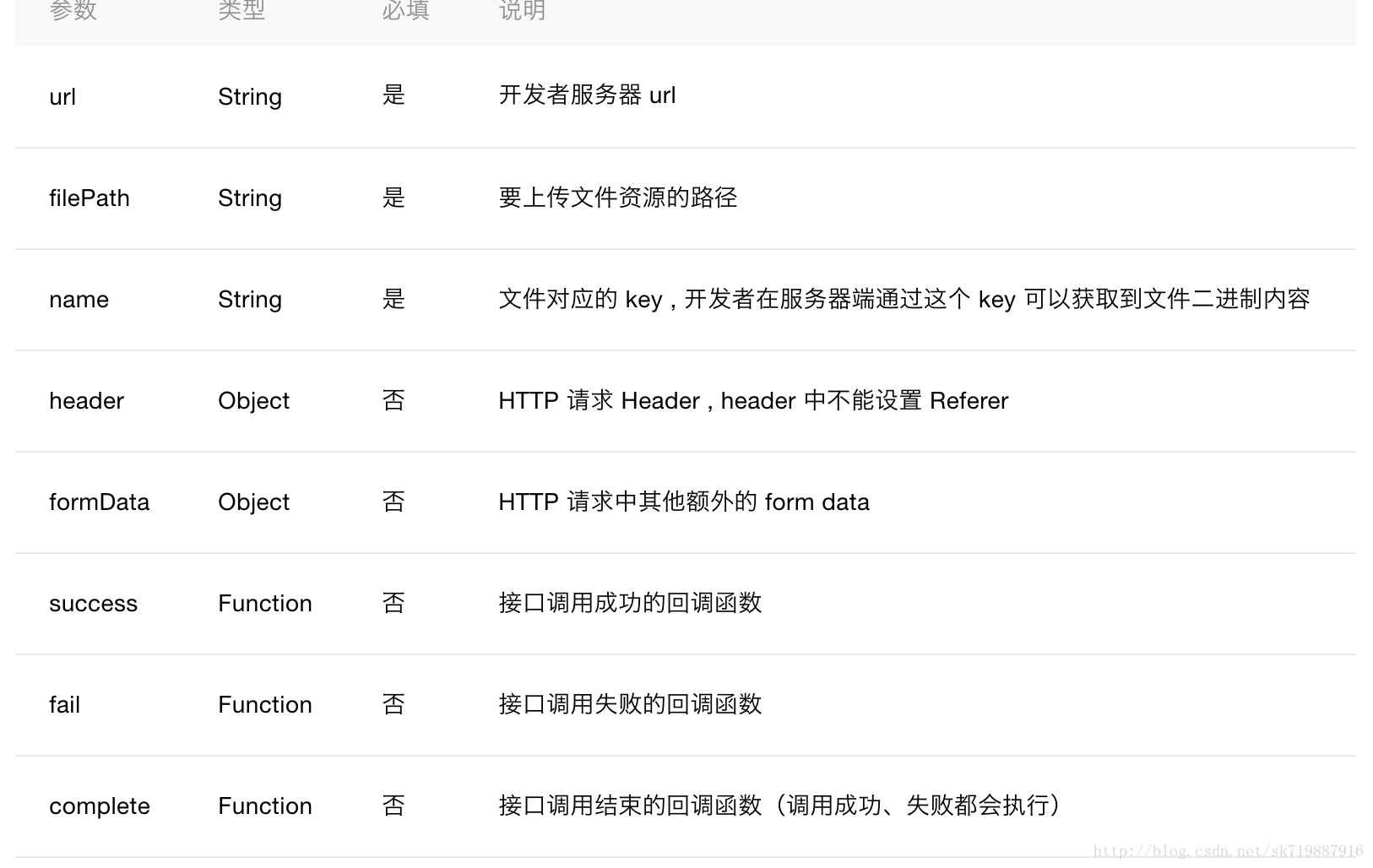
Task: Select the 'filePath' parameter name
Action: [90, 198]
